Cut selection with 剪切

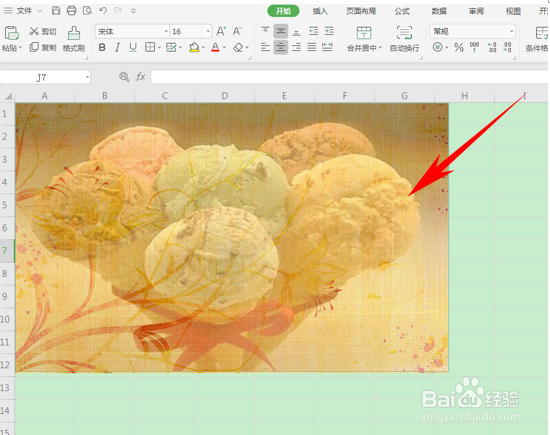point(43,32)
